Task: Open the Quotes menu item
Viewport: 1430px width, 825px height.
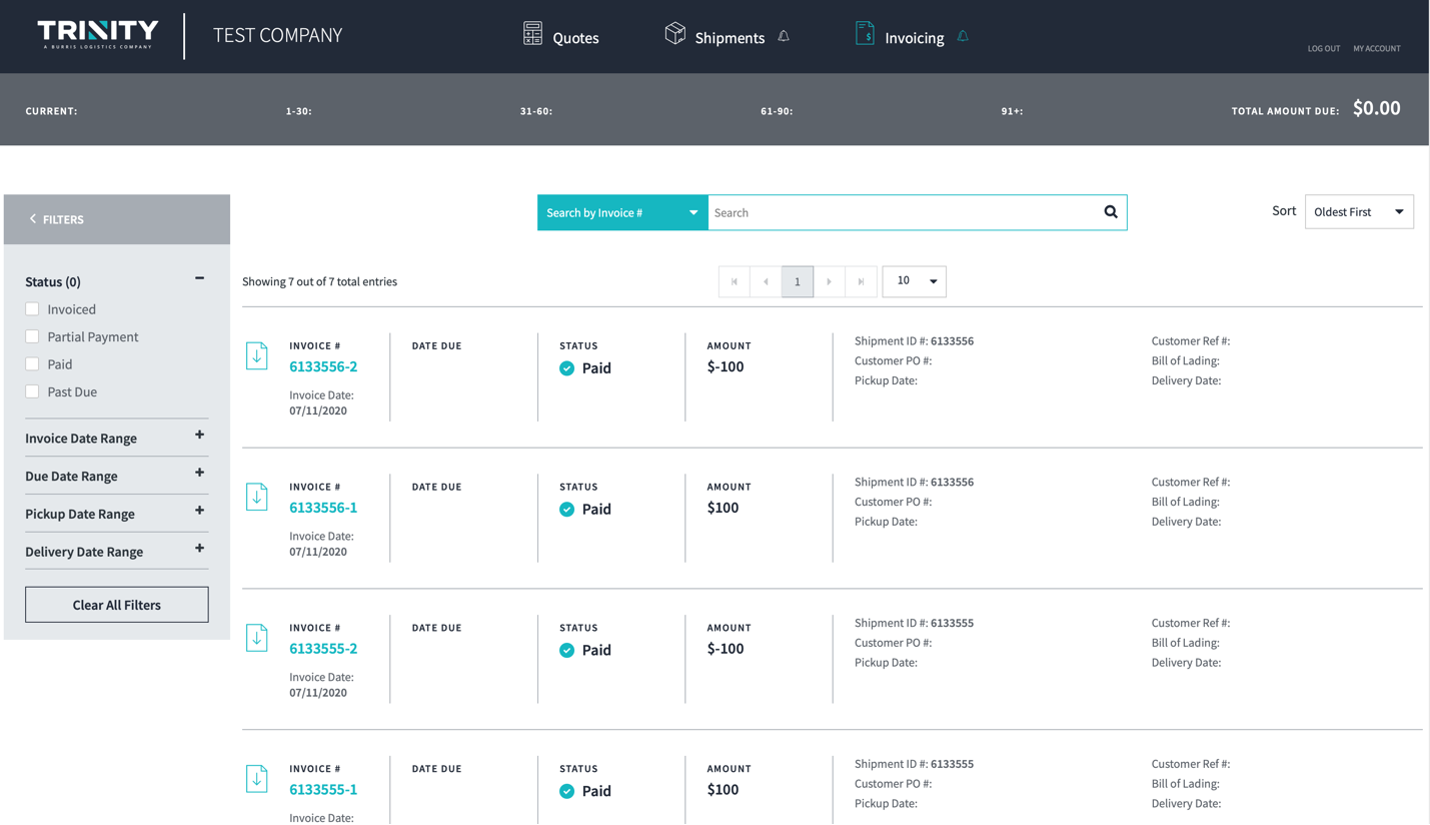Action: pyautogui.click(x=561, y=37)
